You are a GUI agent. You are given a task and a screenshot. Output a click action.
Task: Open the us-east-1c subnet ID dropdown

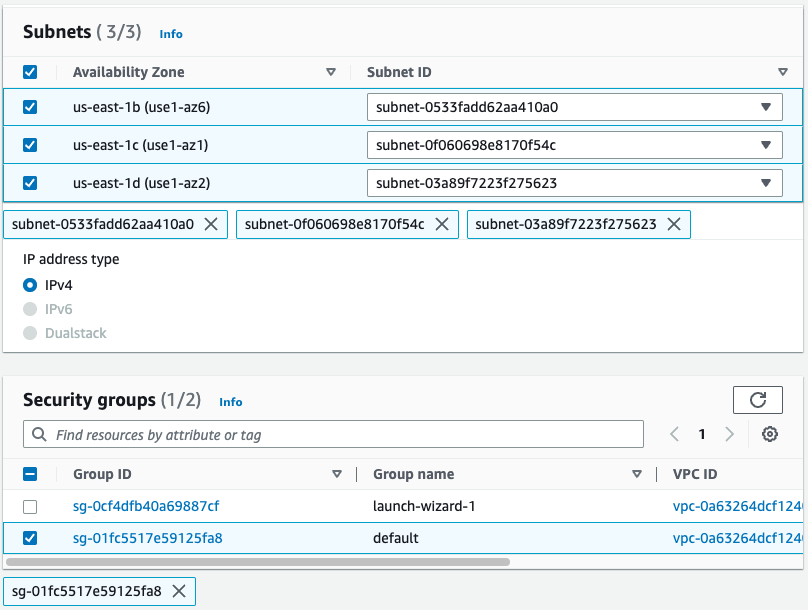(766, 145)
